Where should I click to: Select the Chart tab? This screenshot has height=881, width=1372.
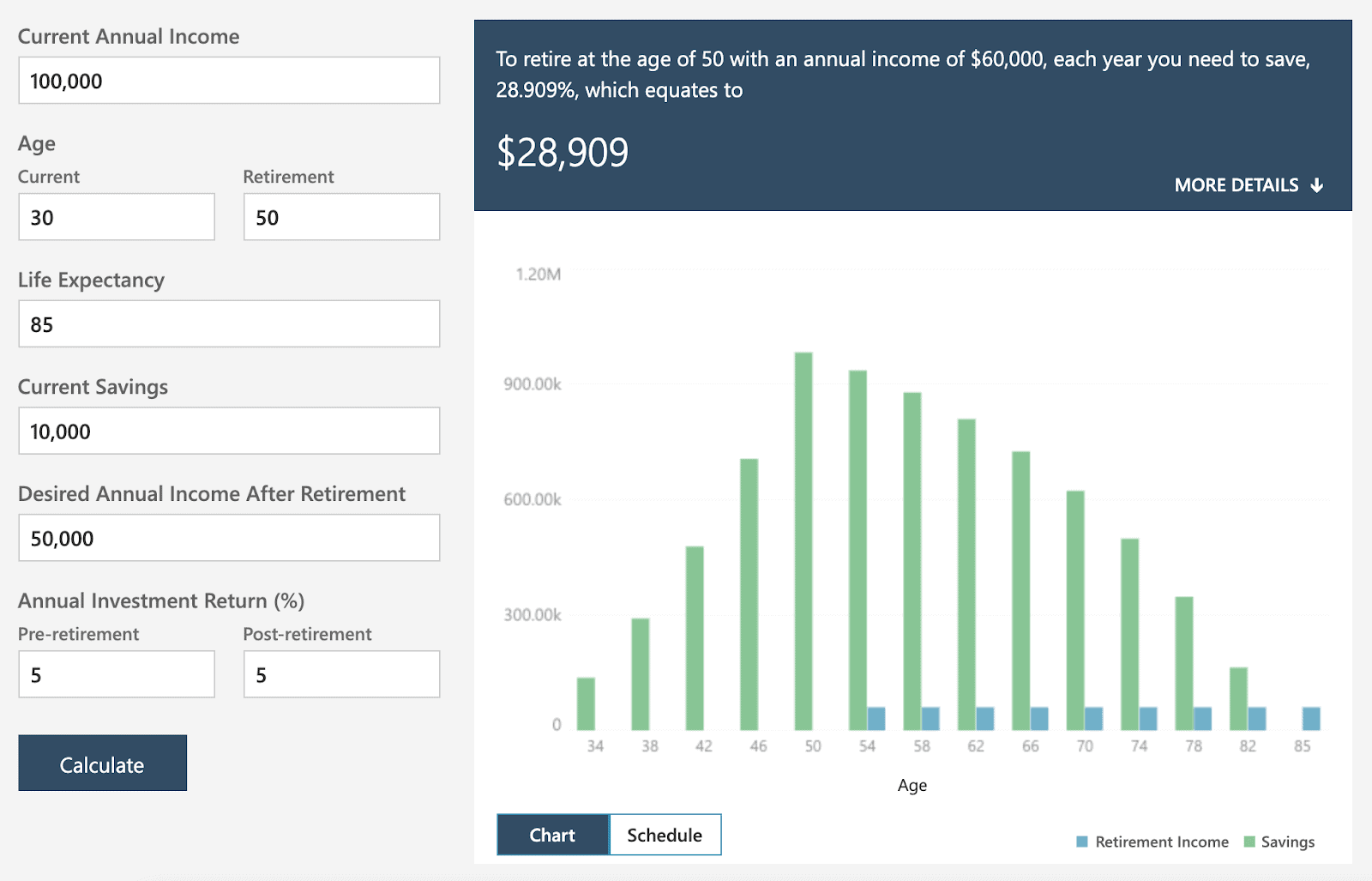pyautogui.click(x=552, y=835)
